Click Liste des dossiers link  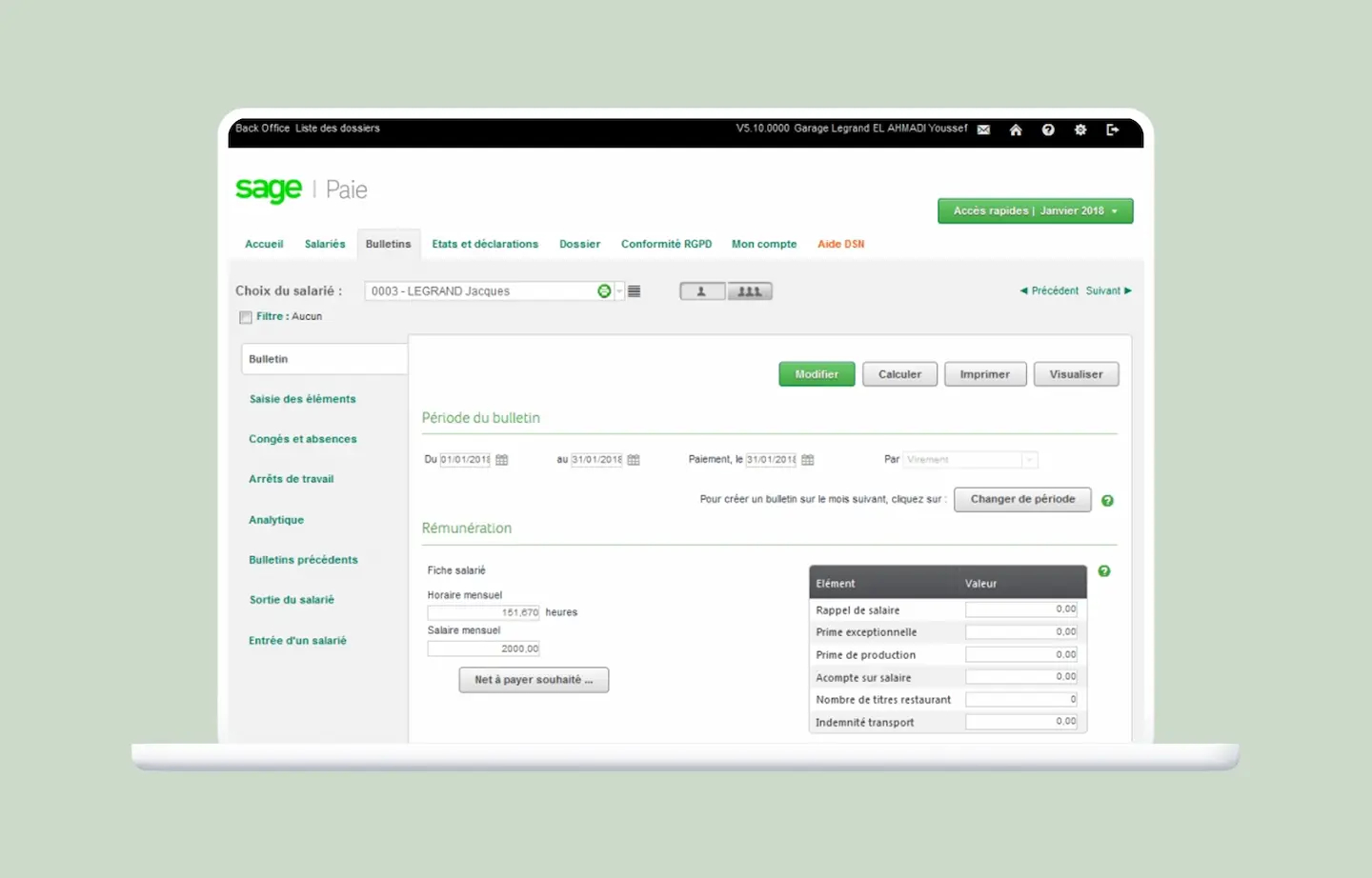[x=337, y=129]
